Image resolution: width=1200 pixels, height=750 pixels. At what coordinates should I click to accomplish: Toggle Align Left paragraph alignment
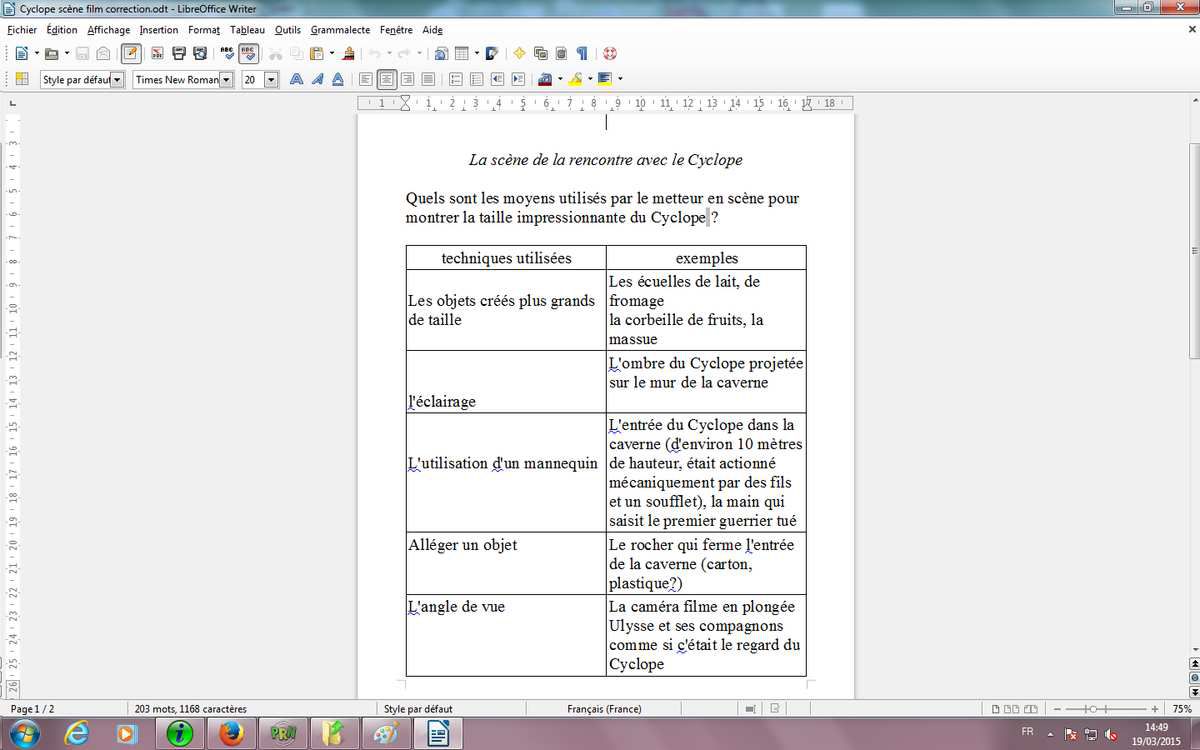[x=366, y=79]
